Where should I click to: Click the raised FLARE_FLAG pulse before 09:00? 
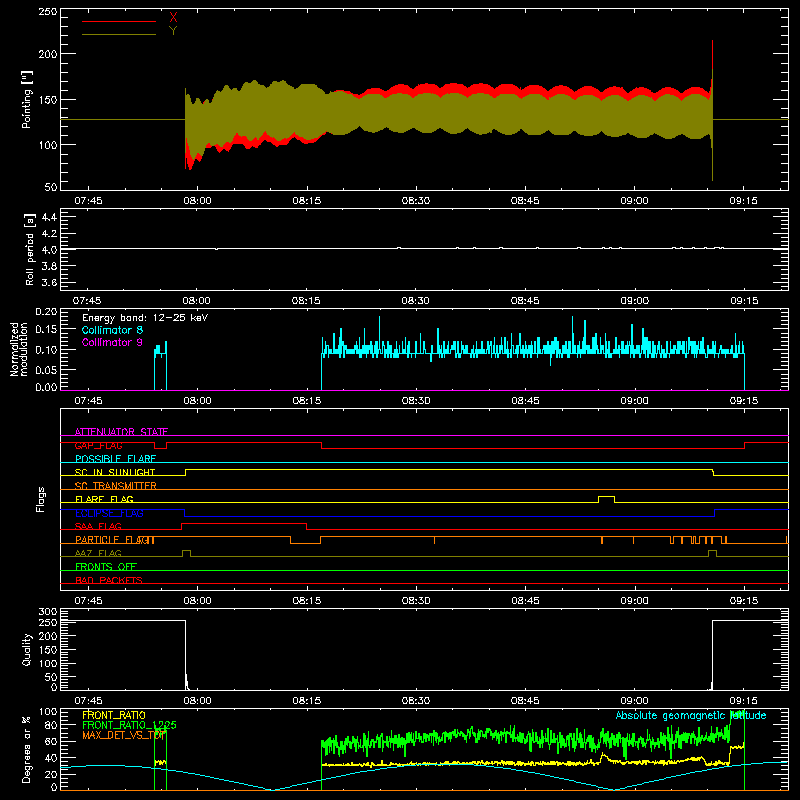coord(606,496)
